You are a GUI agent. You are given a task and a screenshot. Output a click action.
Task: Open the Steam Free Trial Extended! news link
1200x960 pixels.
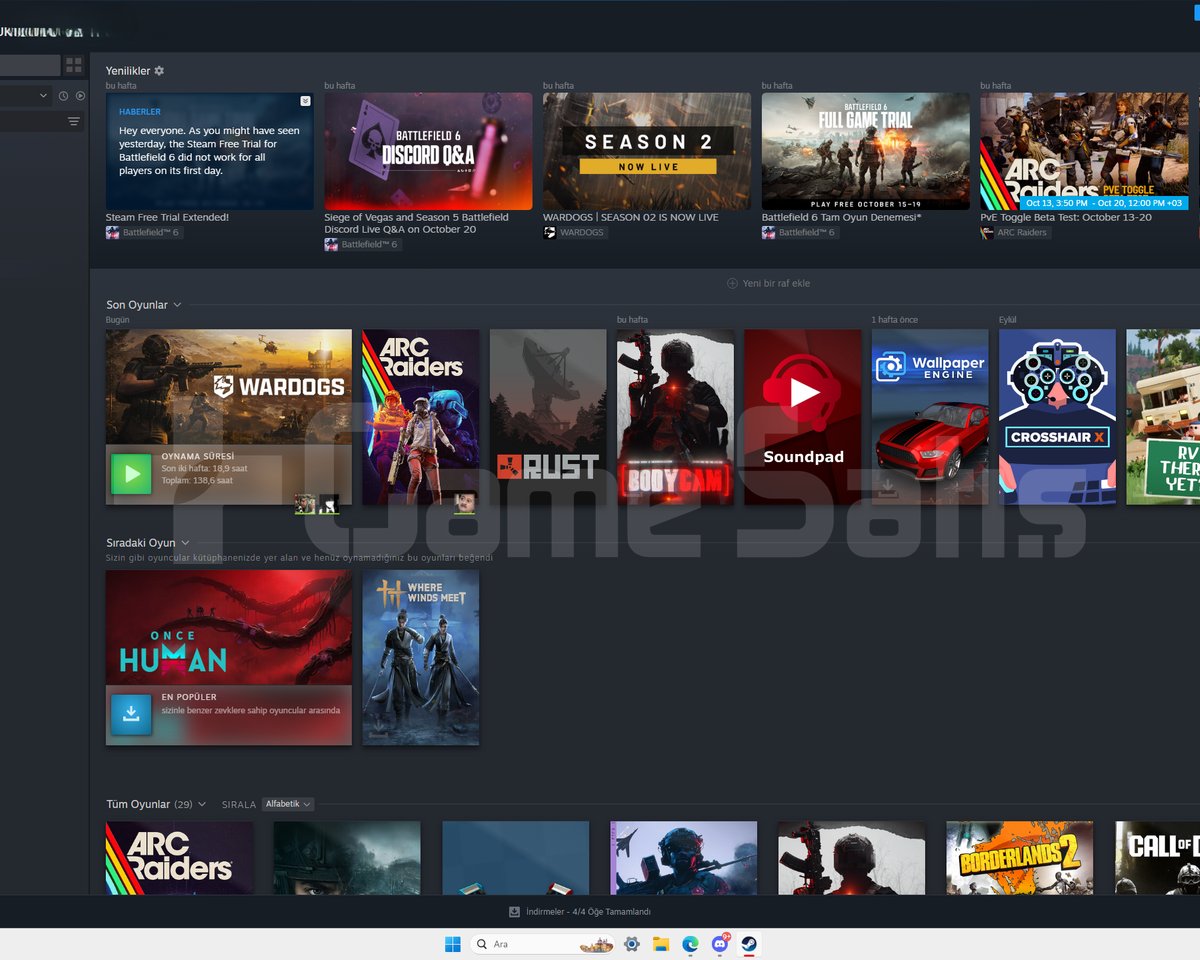coord(167,217)
